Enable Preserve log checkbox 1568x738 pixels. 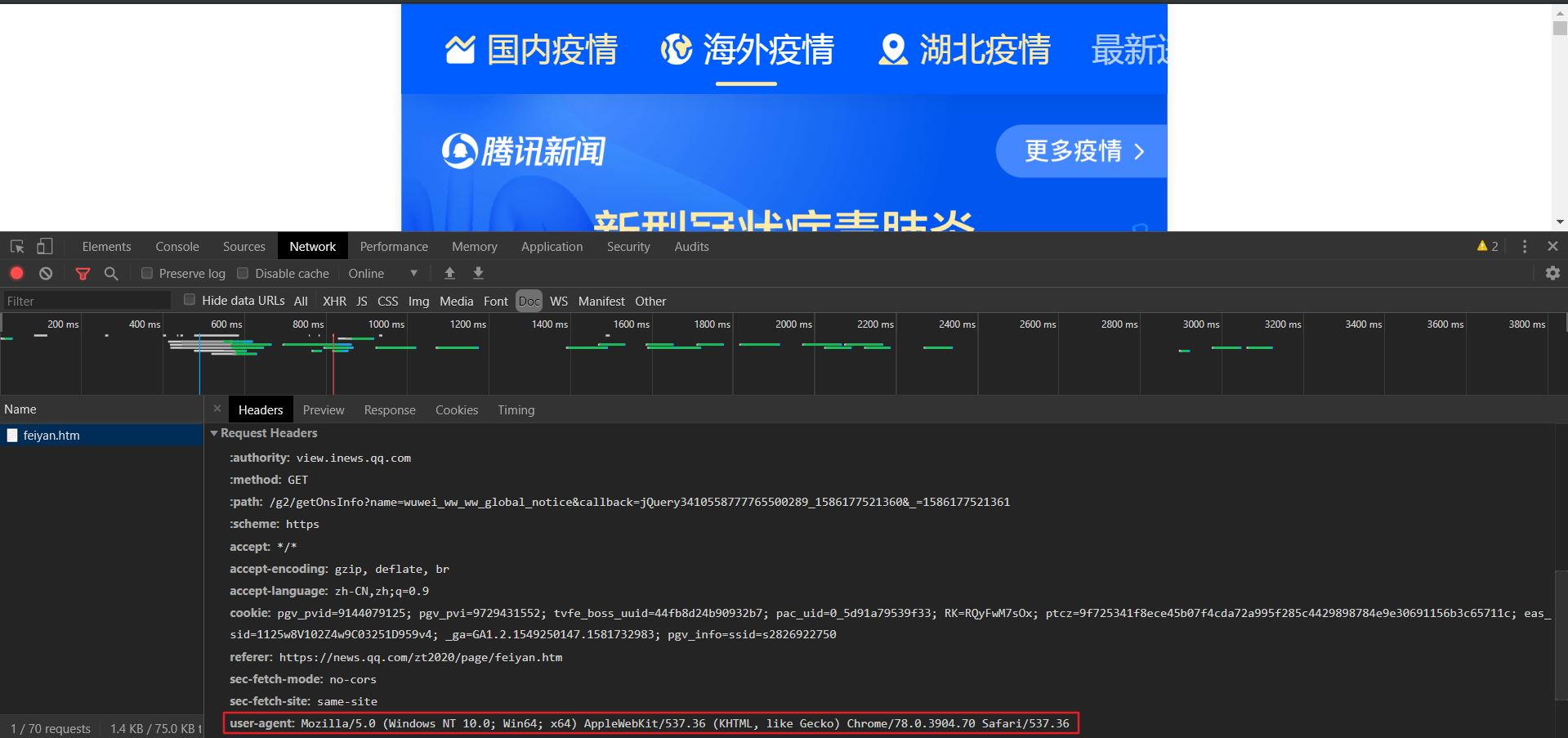tap(147, 273)
